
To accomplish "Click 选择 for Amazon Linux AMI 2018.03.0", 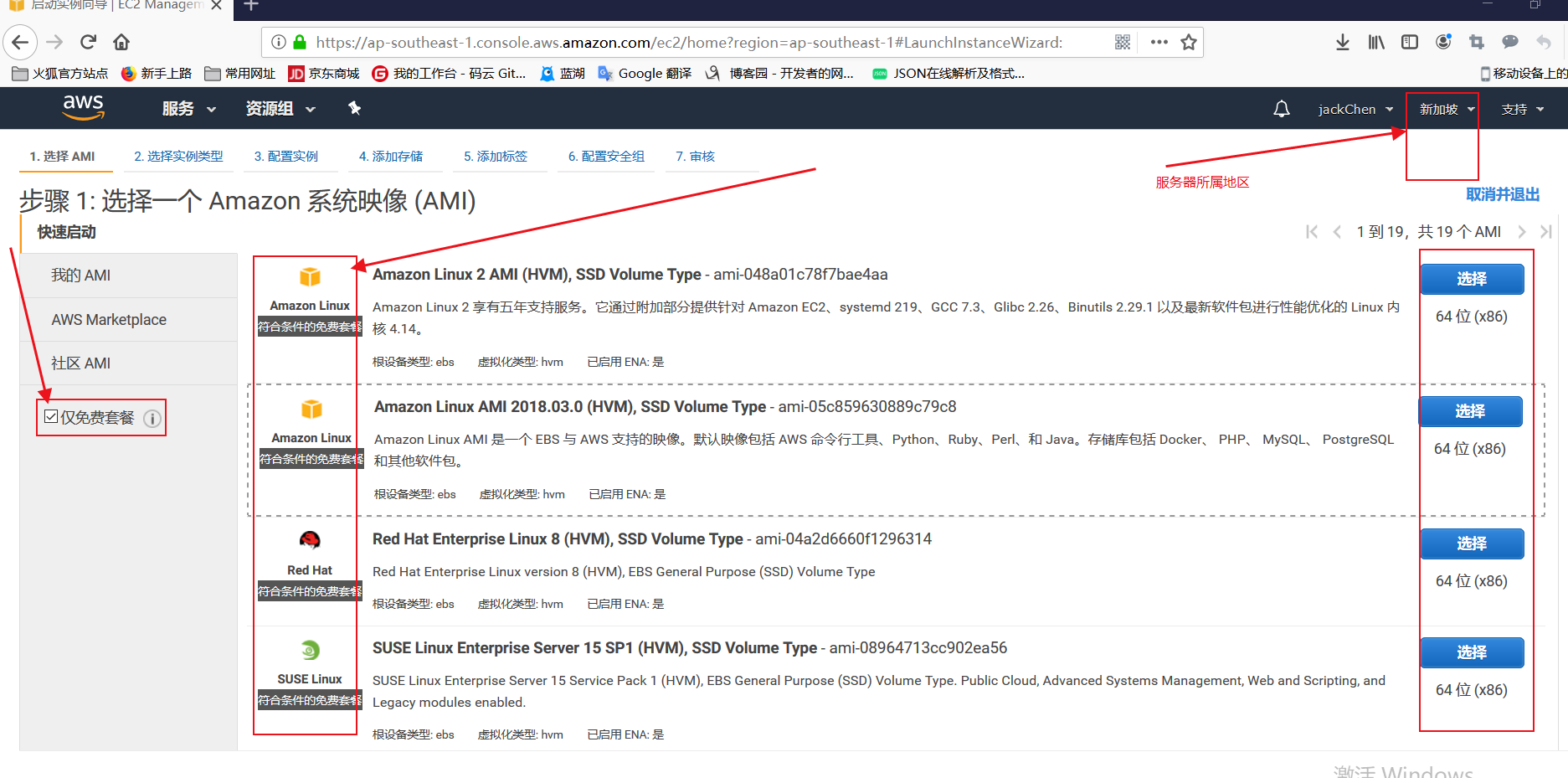I will [1470, 411].
